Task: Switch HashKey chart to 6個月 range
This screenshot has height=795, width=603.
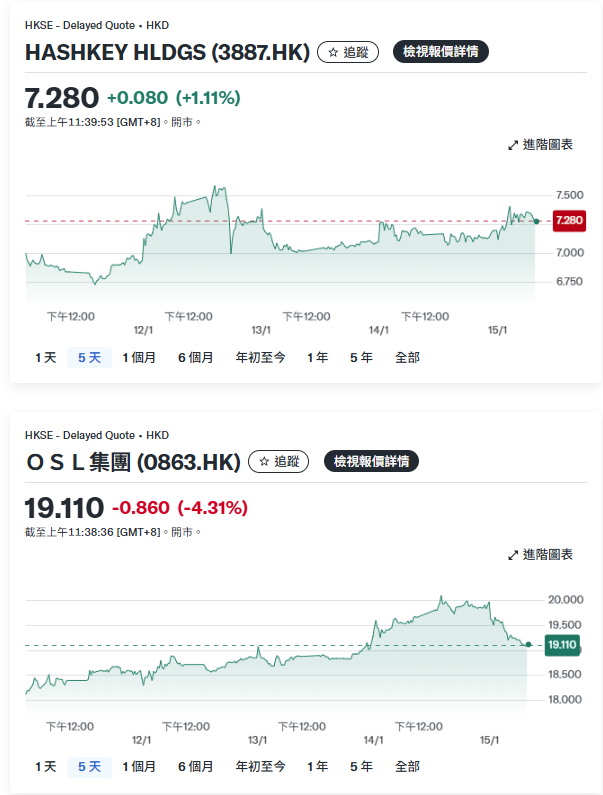Action: (195, 357)
